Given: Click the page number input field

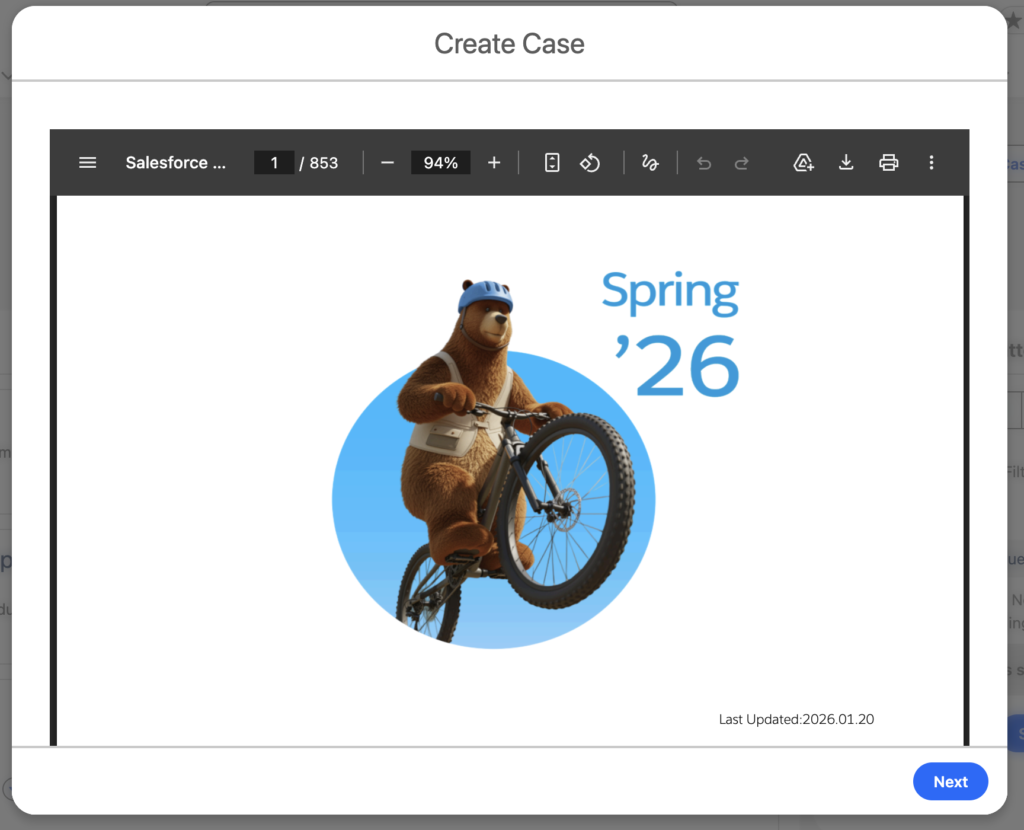Looking at the screenshot, I should tap(274, 162).
